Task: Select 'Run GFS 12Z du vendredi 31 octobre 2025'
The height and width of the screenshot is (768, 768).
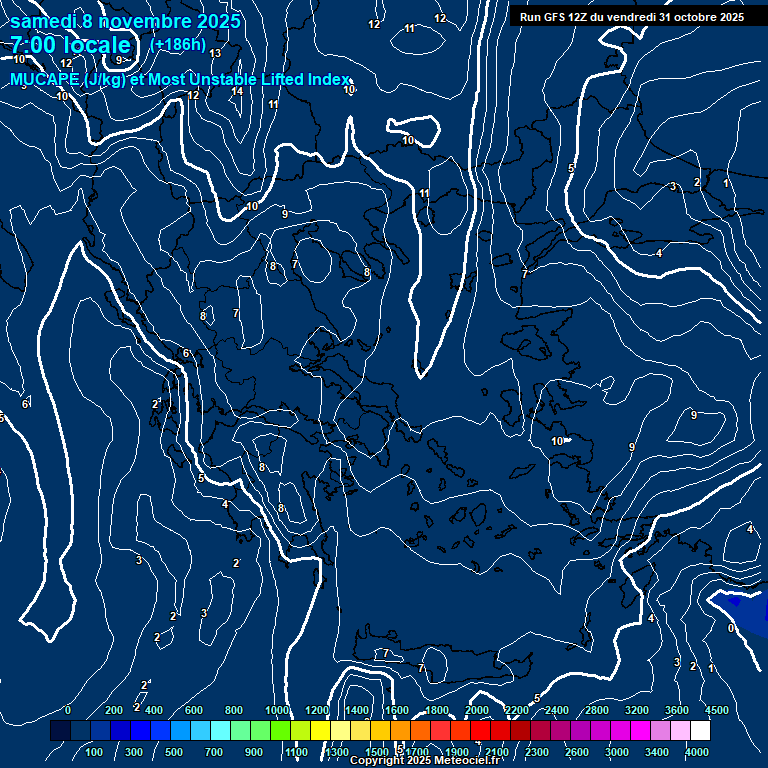Action: pos(632,17)
